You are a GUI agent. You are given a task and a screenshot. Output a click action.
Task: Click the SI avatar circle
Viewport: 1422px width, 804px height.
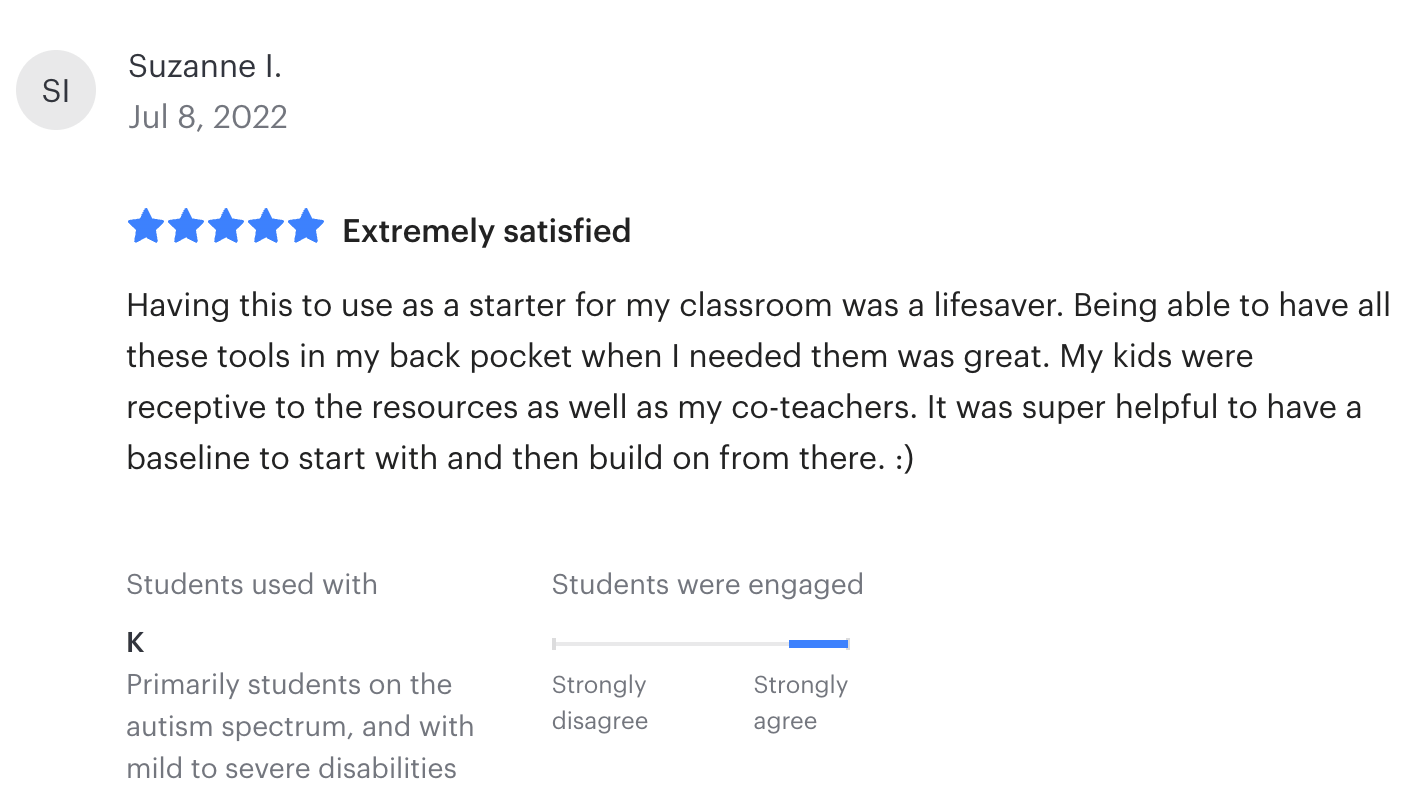click(x=56, y=91)
